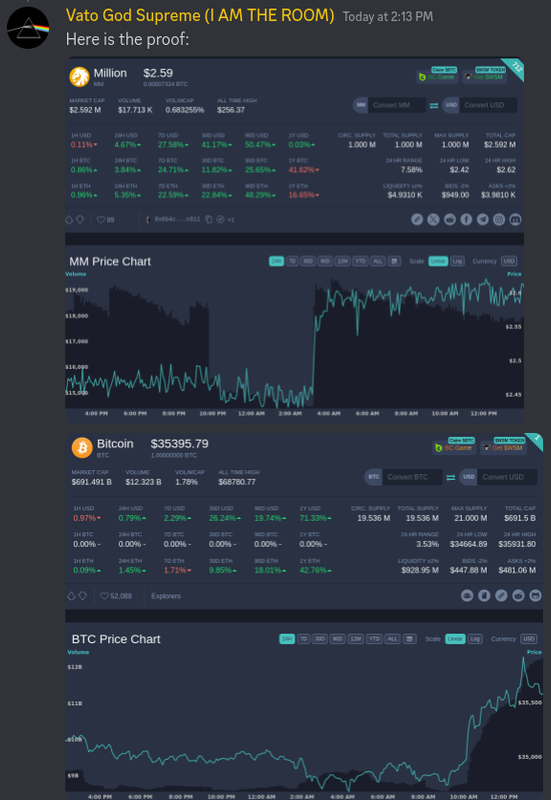Open MM chart Currency USD dropdown
This screenshot has width=551, height=800.
509,261
